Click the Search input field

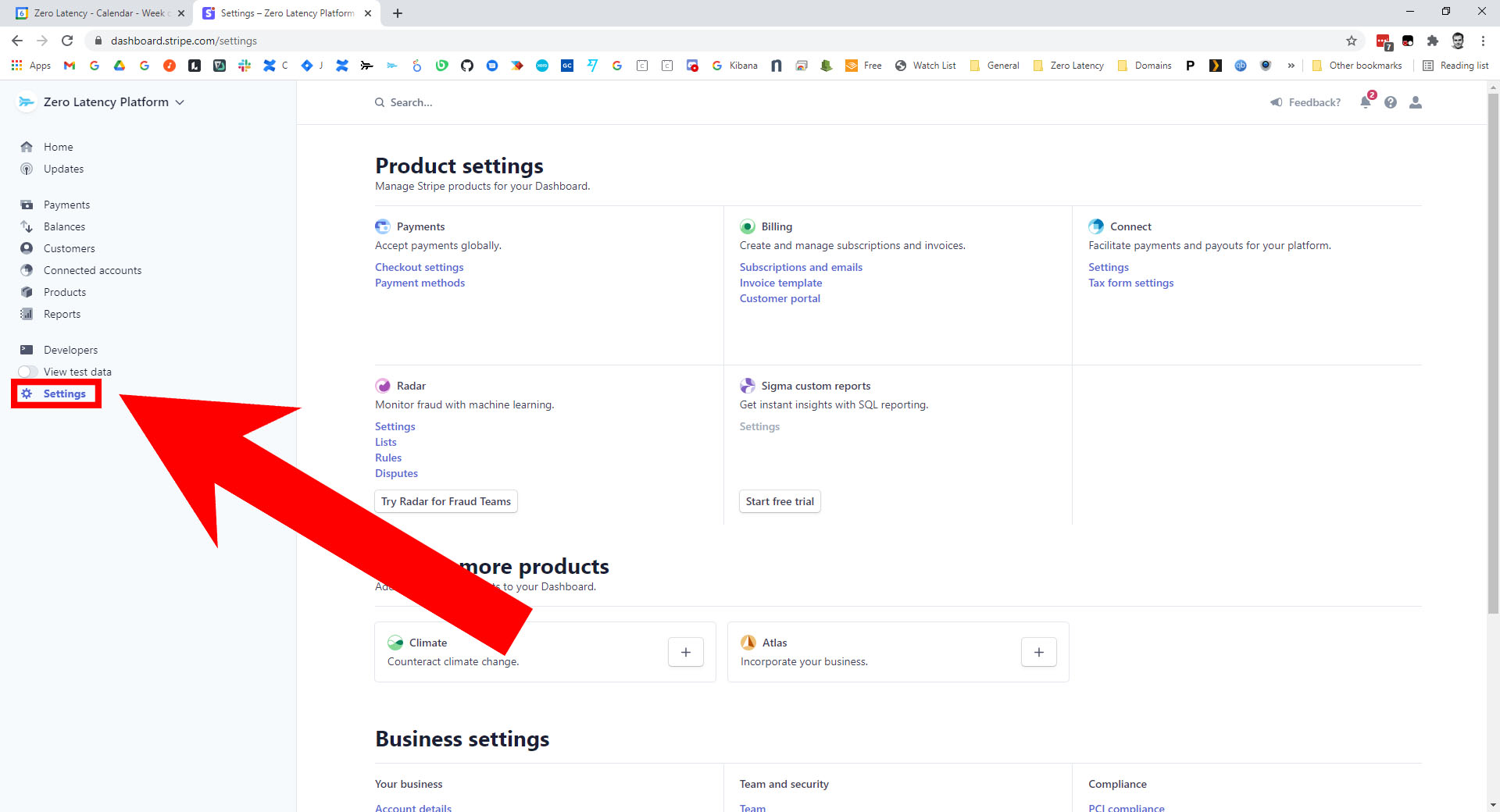click(547, 102)
